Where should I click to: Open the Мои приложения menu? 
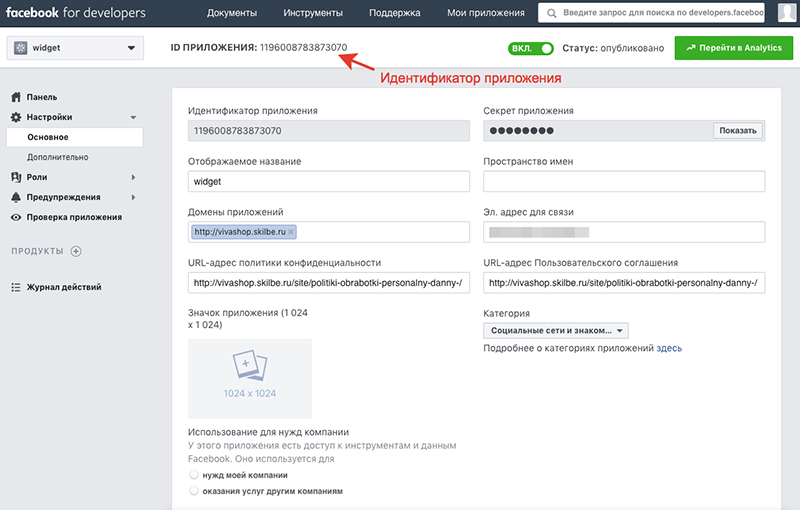(487, 13)
